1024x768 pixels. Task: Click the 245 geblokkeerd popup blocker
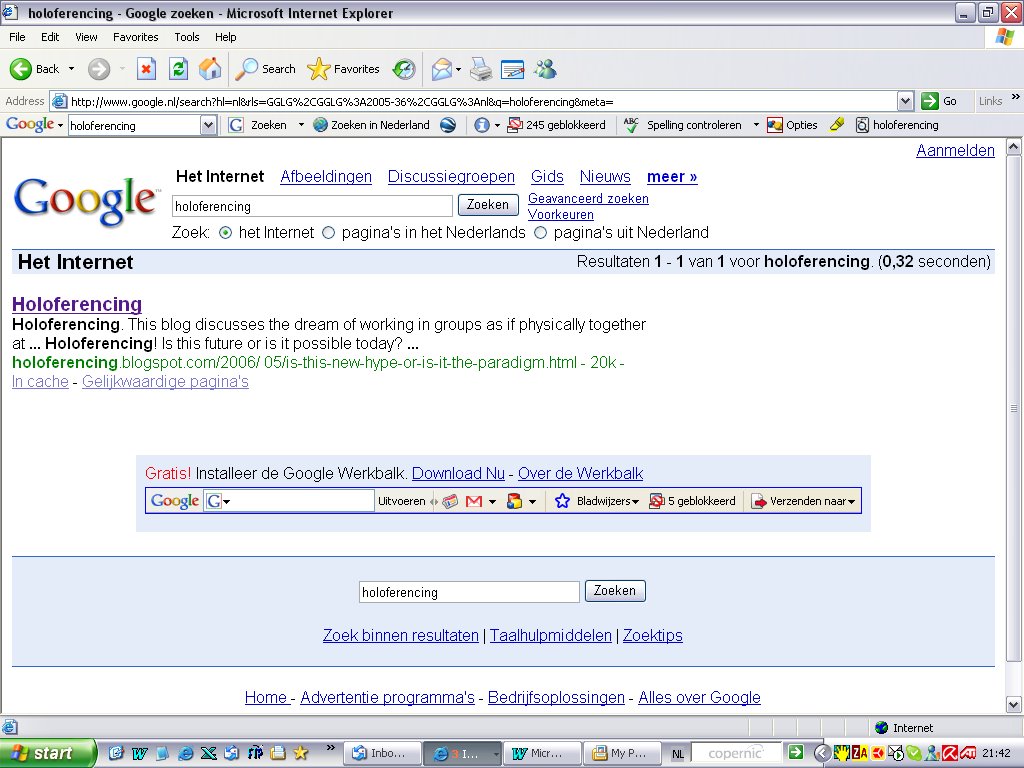pos(557,125)
